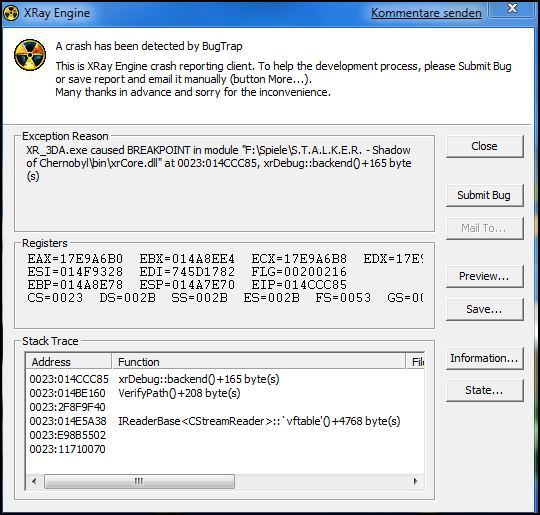The image size is (540, 515).
Task: Click segment register SS=002B
Action: pos(199,298)
